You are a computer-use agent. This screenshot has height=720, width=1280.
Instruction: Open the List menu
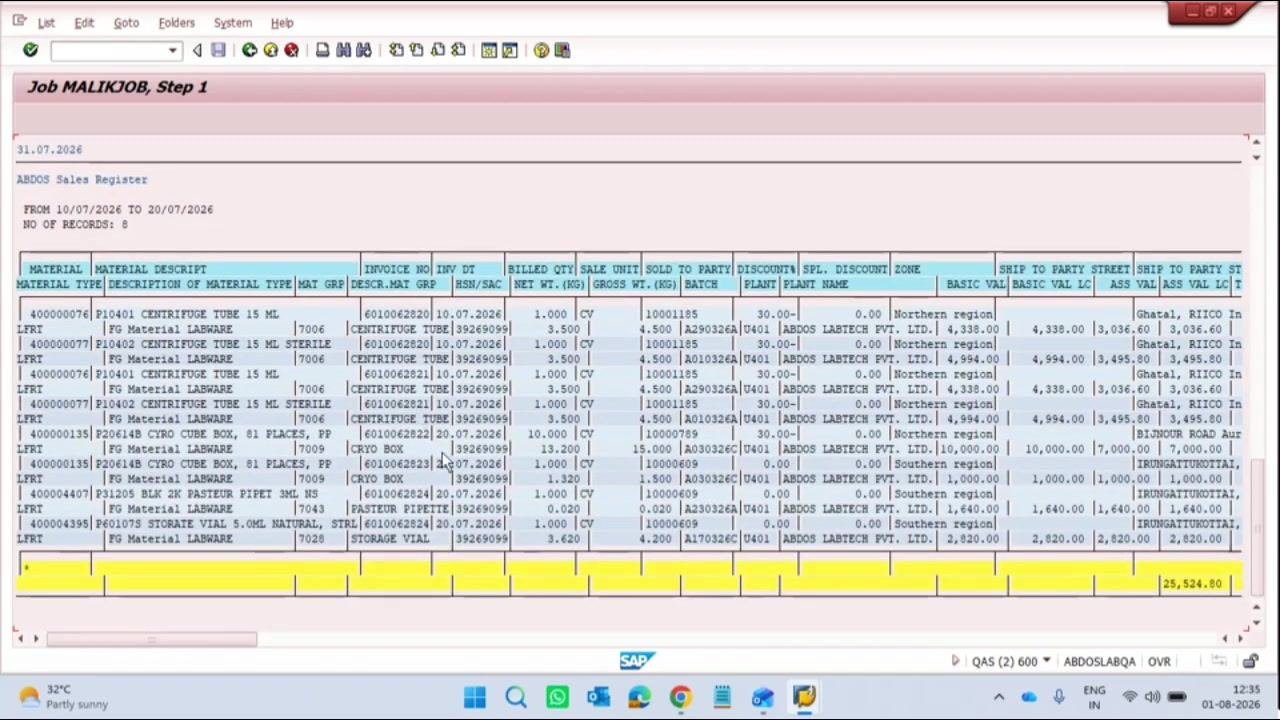(46, 22)
